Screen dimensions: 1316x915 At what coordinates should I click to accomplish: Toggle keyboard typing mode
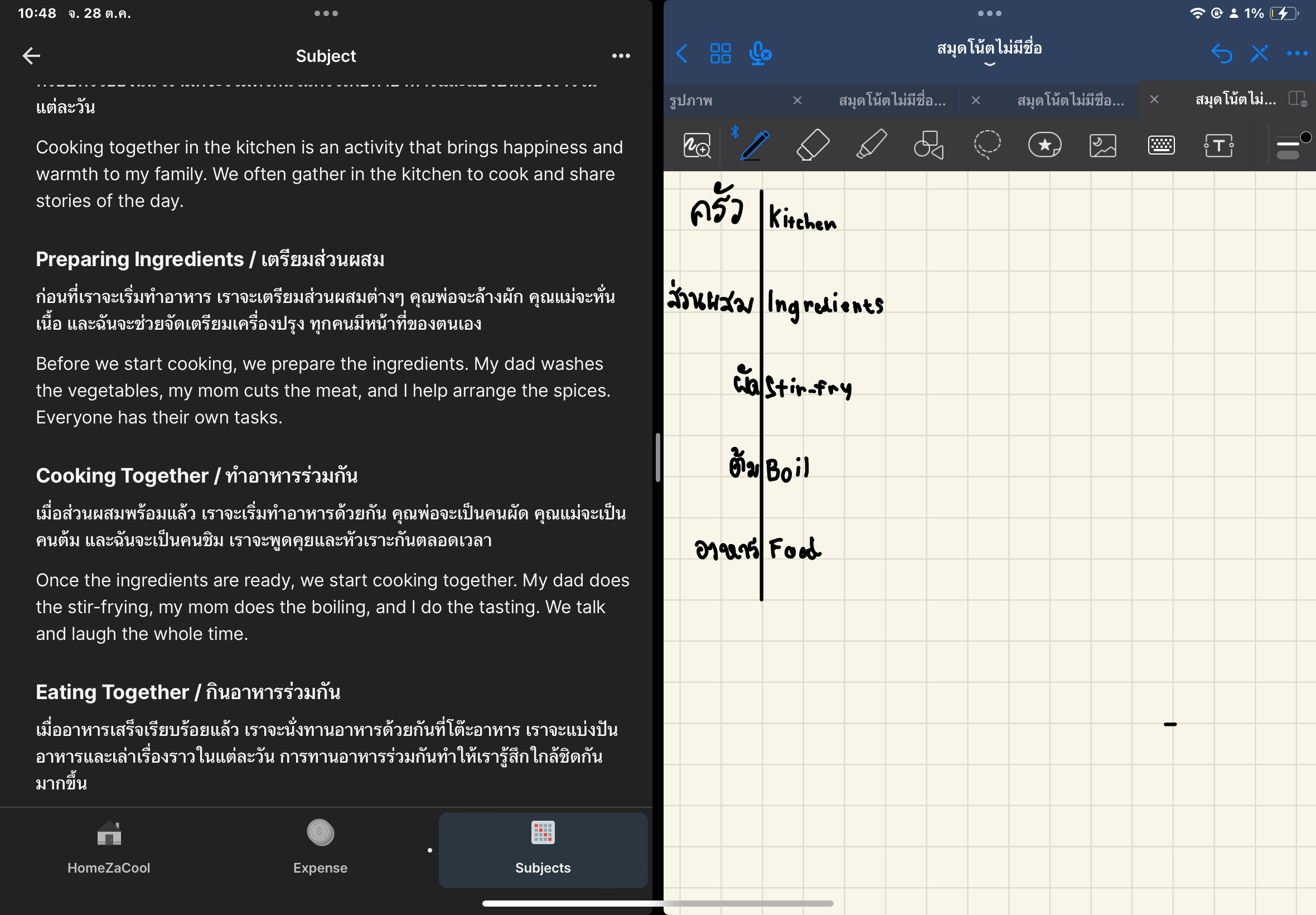[x=1161, y=145]
